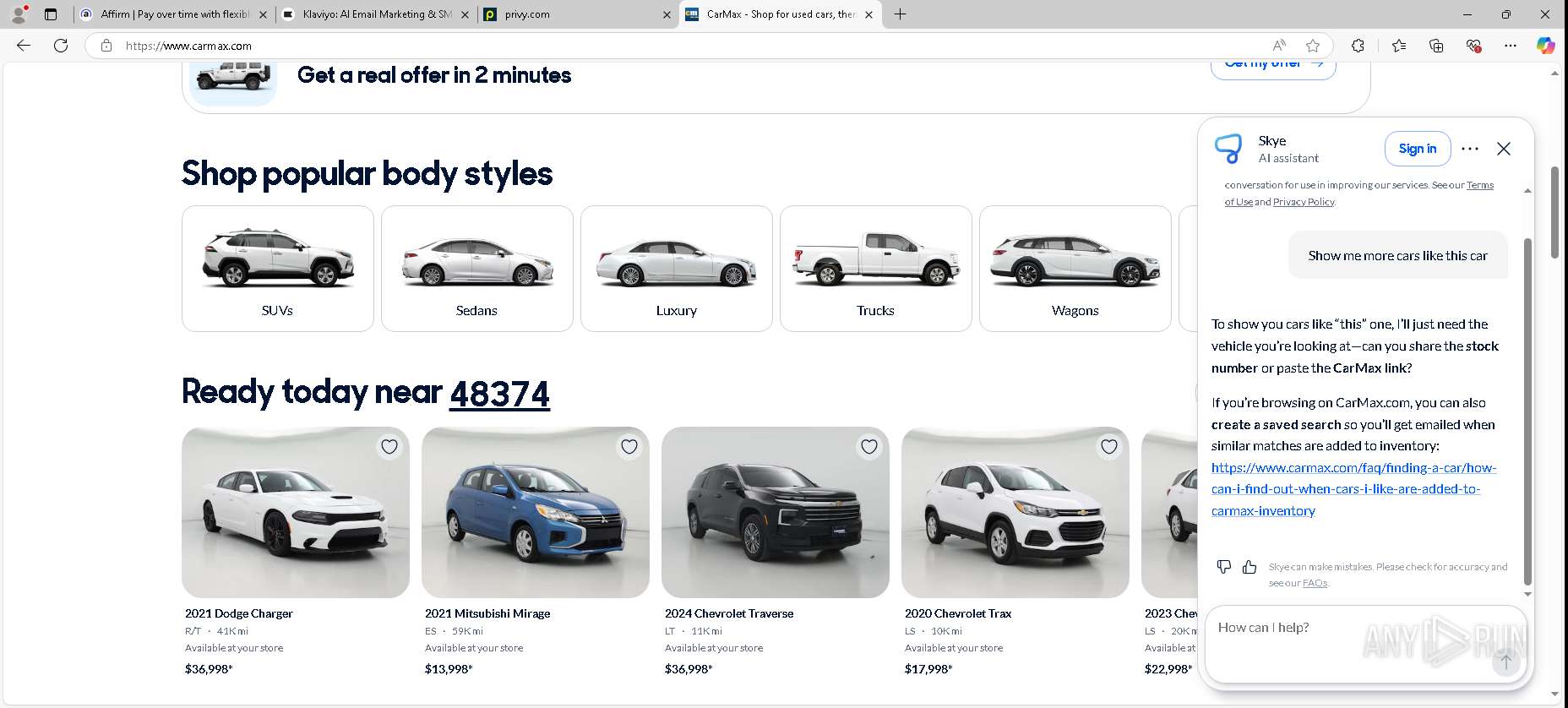
Task: Launch Copilot from the toolbar
Action: coord(1545,46)
